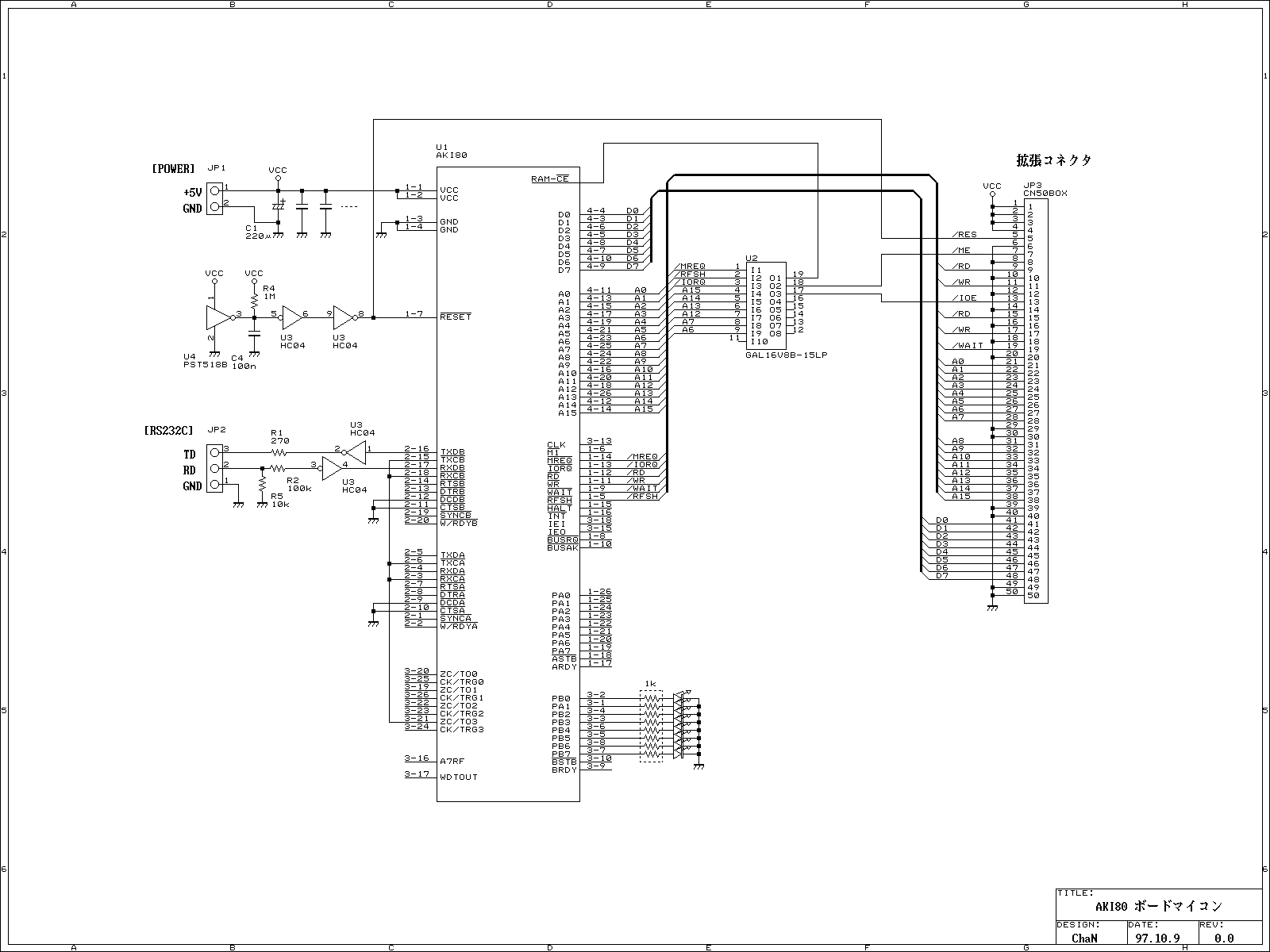Image resolution: width=1270 pixels, height=952 pixels.
Task: Click the title field AKI80 ボードマイコン
Action: pos(1158,906)
